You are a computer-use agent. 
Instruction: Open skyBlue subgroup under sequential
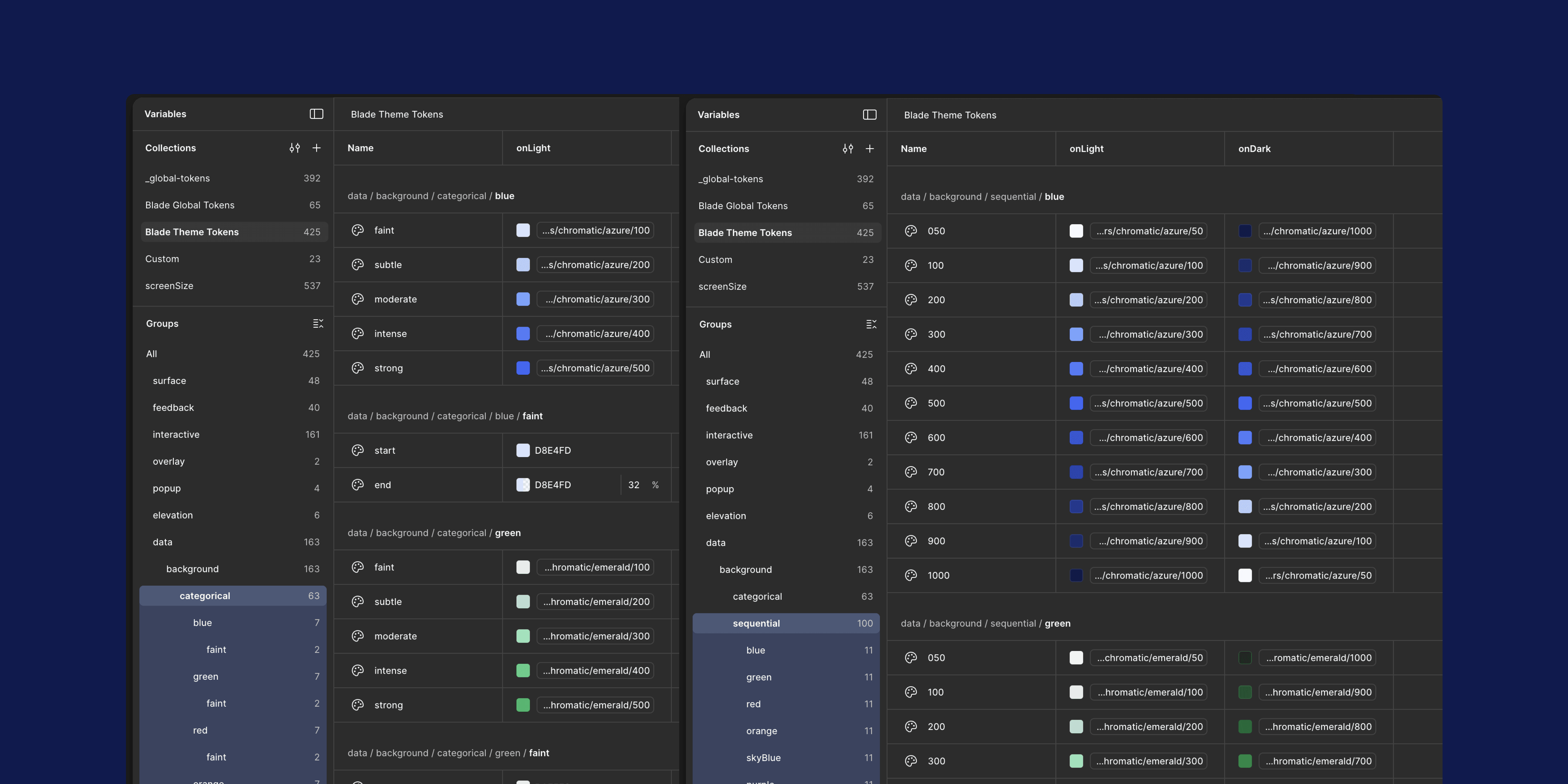(x=763, y=757)
